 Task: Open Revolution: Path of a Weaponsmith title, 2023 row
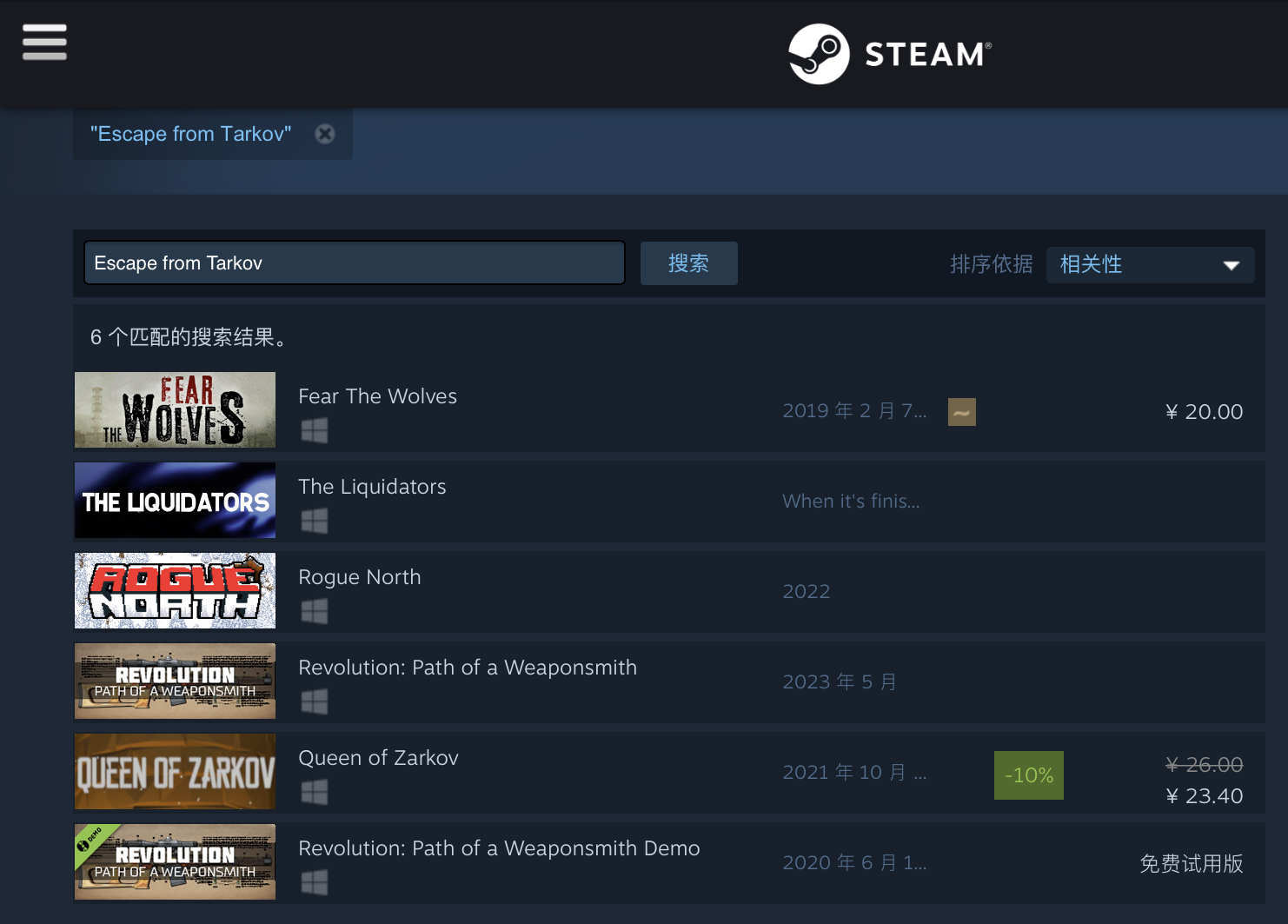(x=468, y=668)
